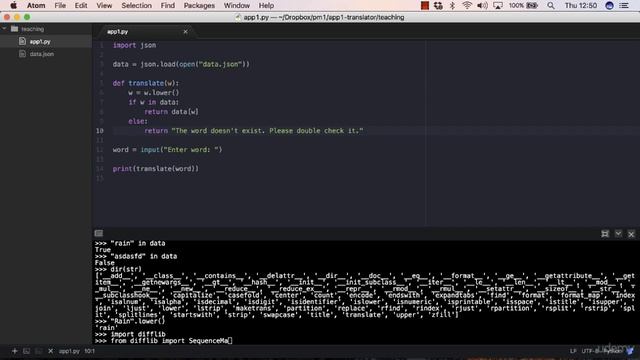Click the json.load data assignment line
Image resolution: width=640 pixels, height=360 pixels.
point(181,64)
